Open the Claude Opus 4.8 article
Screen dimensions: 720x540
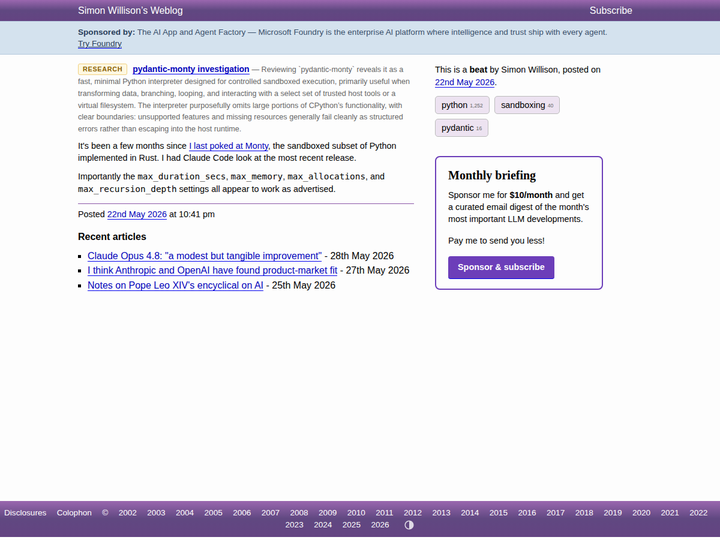click(x=204, y=256)
